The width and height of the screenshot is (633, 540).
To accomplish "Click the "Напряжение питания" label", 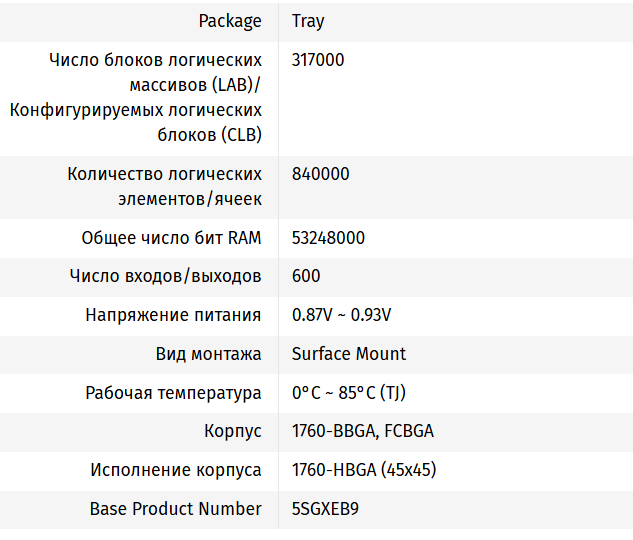I will click(174, 315).
